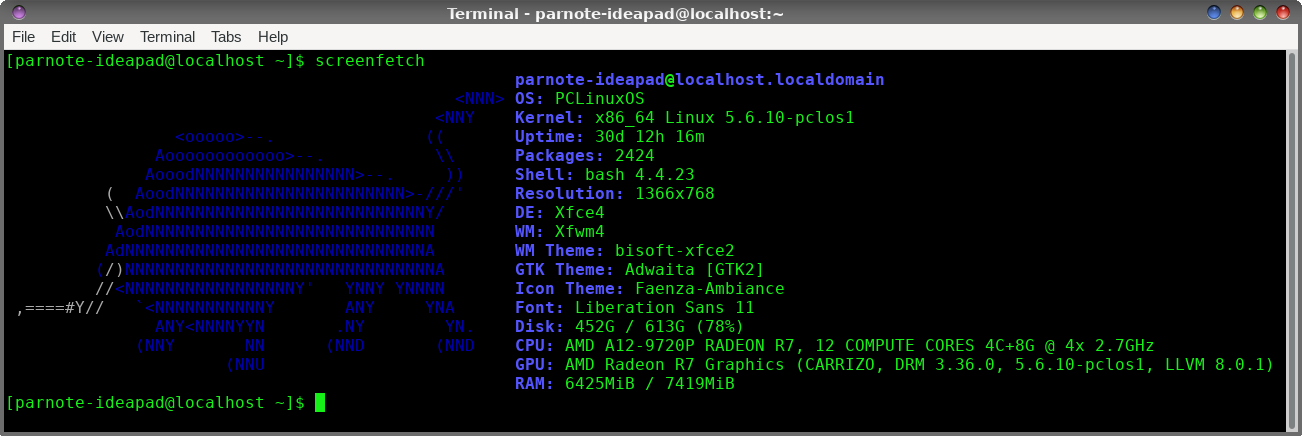Open the File menu
Screen dimensions: 1302x436
pos(23,36)
